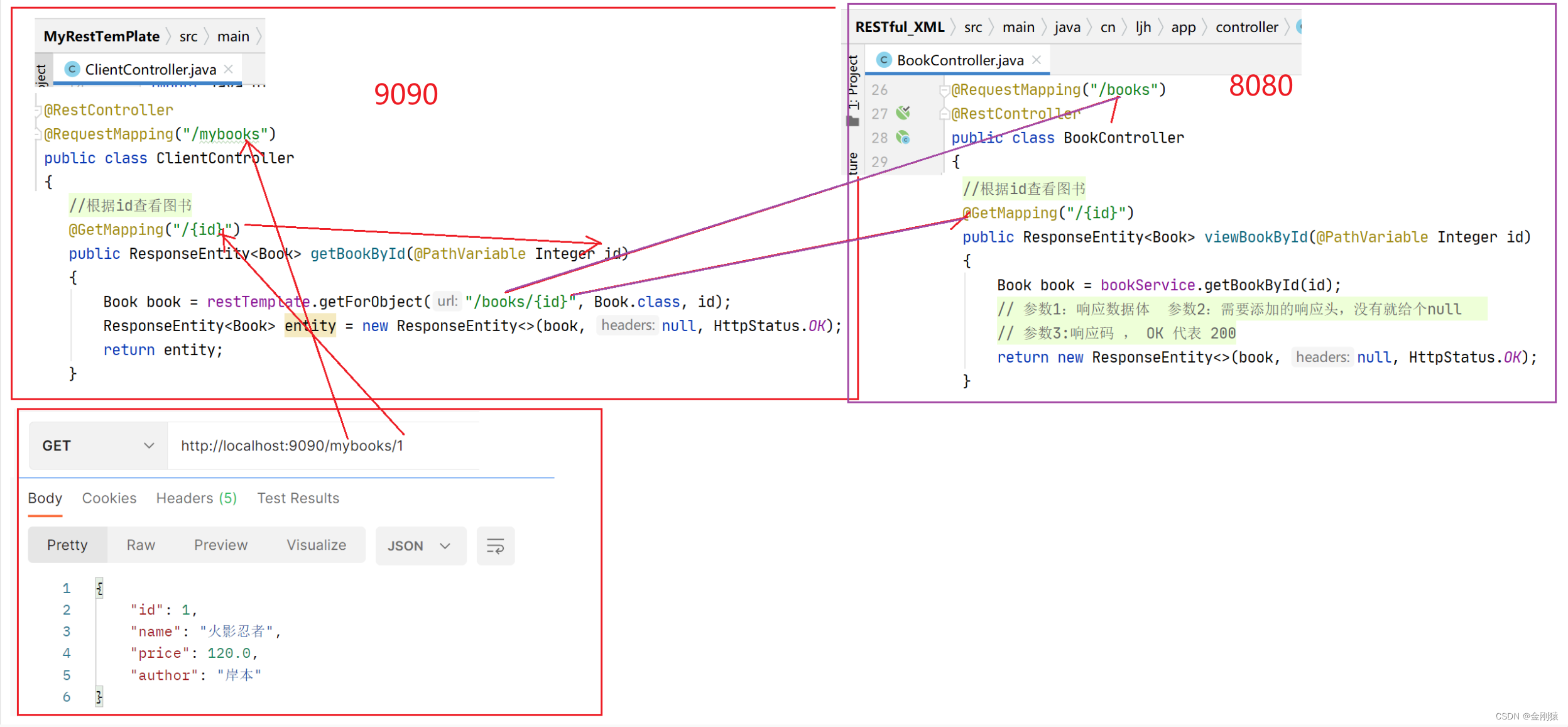Click the ljh breadcrumb segment
Screen dimensions: 1568x727
click(1143, 27)
